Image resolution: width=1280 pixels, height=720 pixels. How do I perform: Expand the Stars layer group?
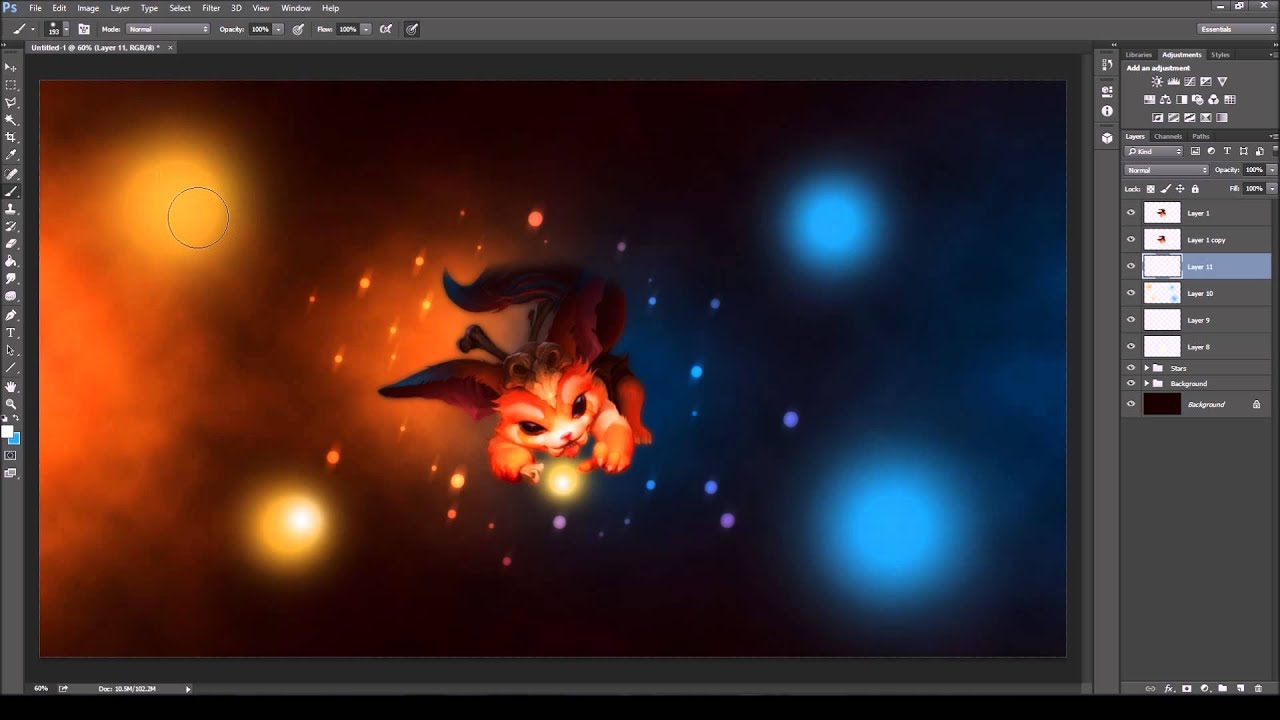(1146, 368)
